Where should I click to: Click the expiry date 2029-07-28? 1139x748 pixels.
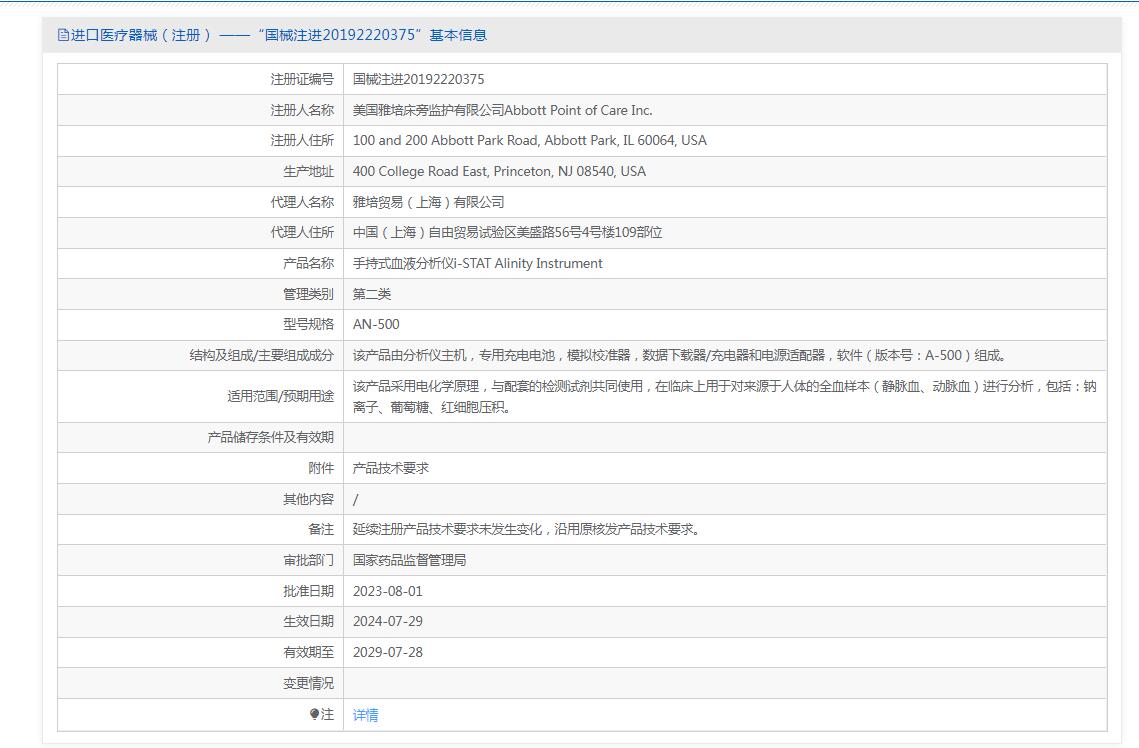pyautogui.click(x=388, y=652)
